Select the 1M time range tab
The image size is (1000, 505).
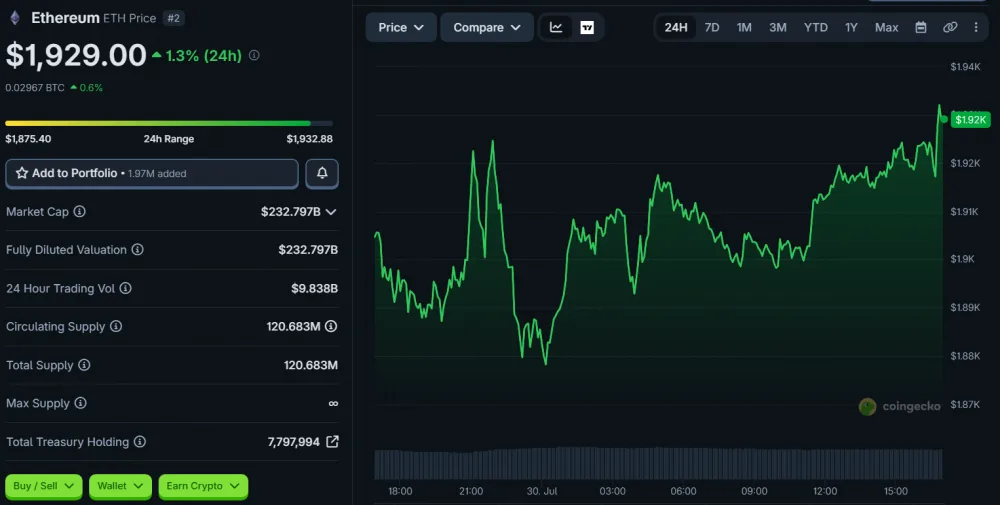coord(744,27)
